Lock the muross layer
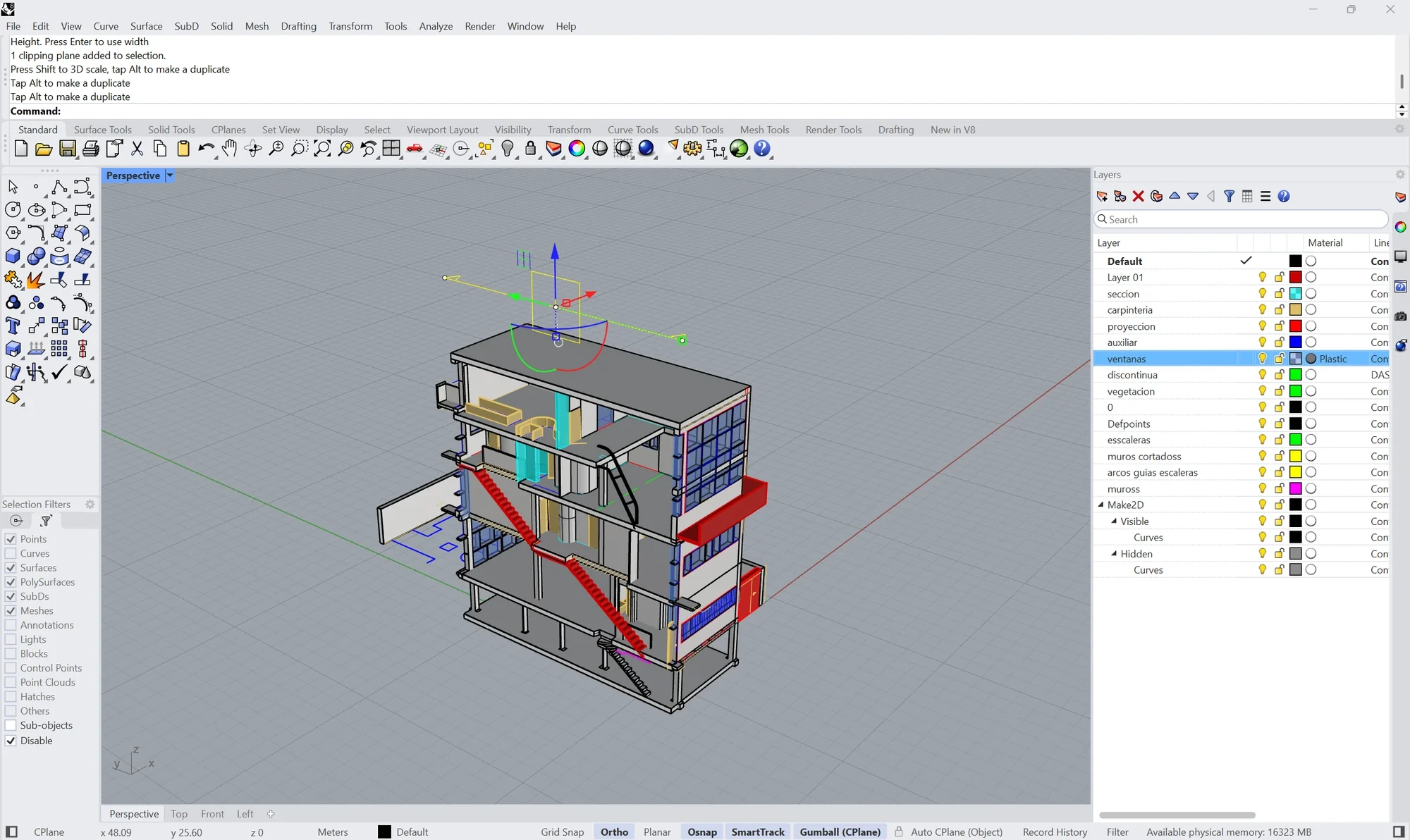This screenshot has height=840, width=1410. tap(1279, 489)
